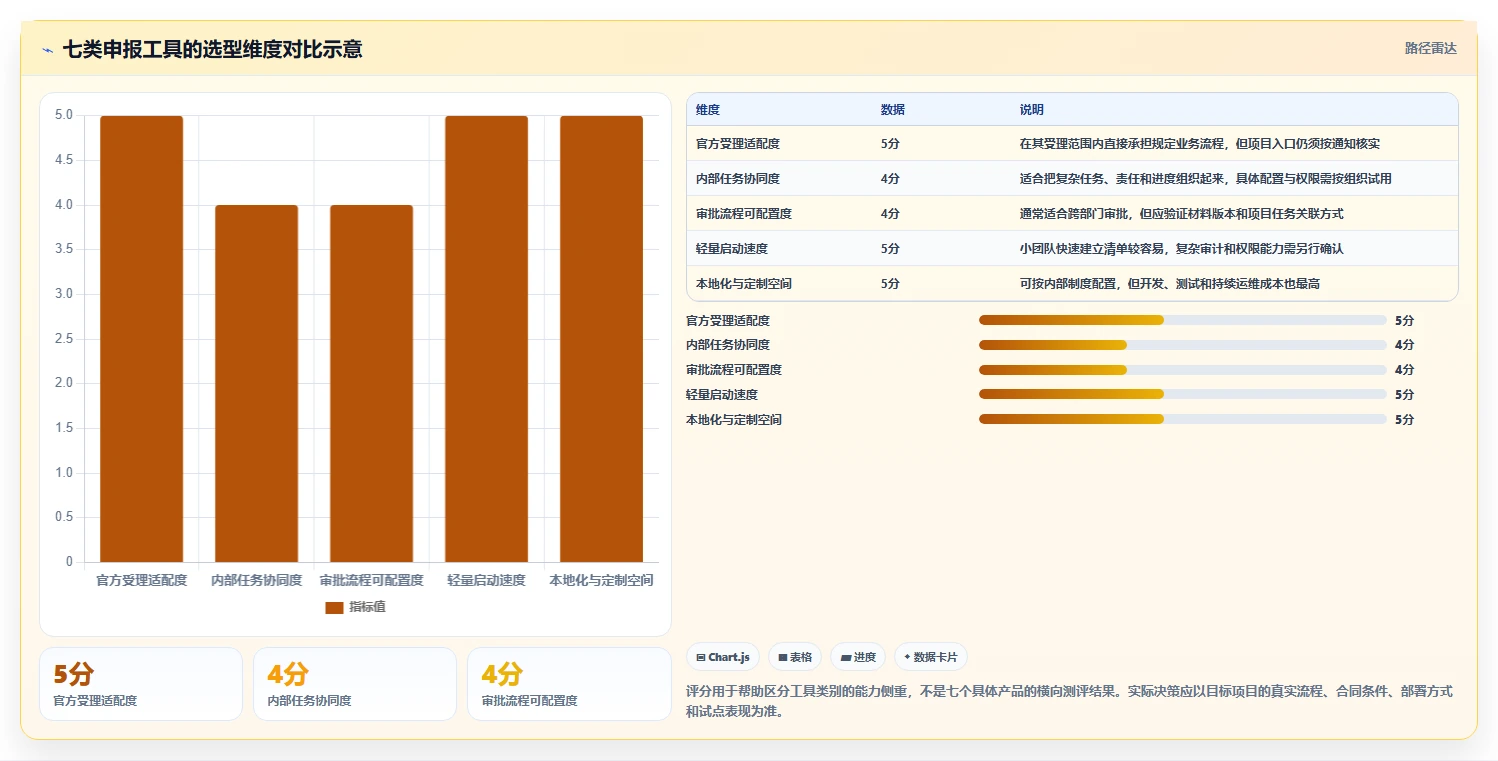Click the 内部任务协同度 progress bar
The image size is (1498, 761).
1183,345
